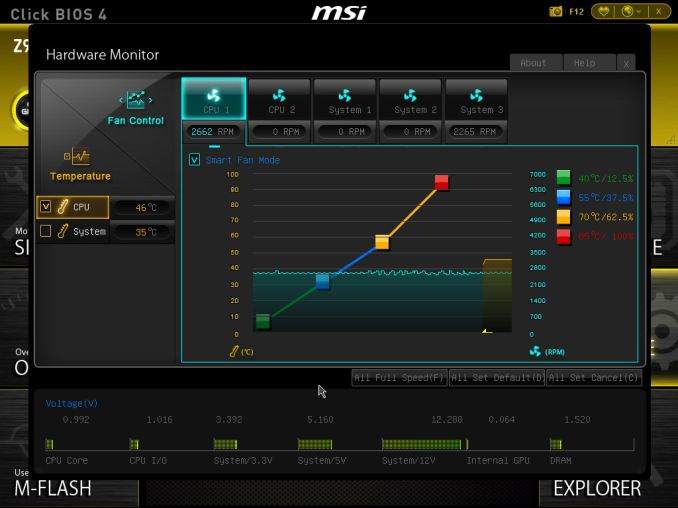Switch to the CPU 2 fan tab
This screenshot has height=508, width=678.
[280, 99]
